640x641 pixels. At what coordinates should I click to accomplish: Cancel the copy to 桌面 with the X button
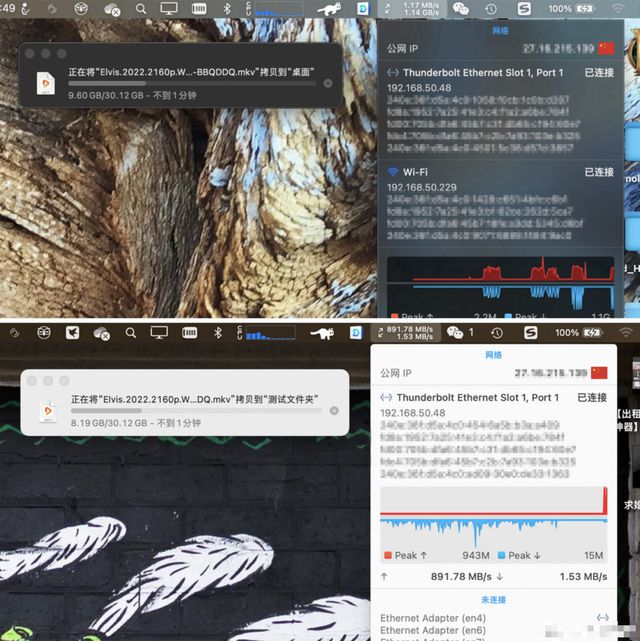pos(328,84)
